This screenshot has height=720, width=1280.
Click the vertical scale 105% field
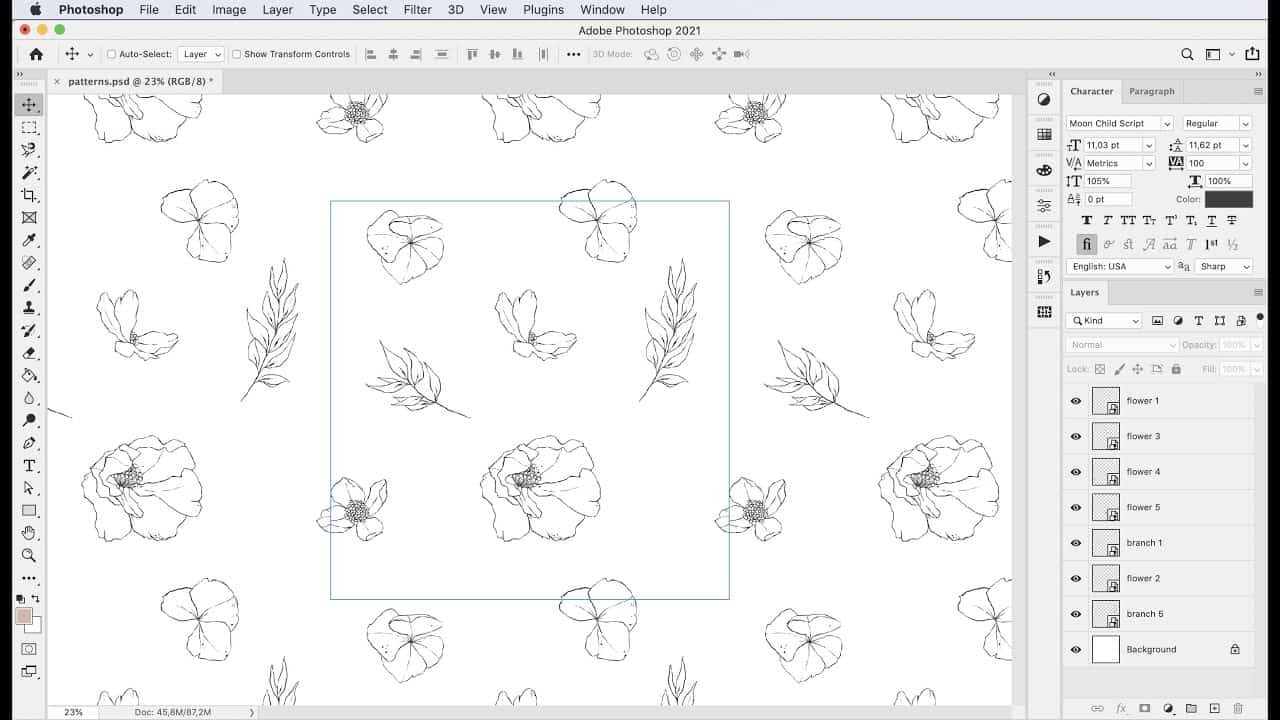(x=1108, y=181)
